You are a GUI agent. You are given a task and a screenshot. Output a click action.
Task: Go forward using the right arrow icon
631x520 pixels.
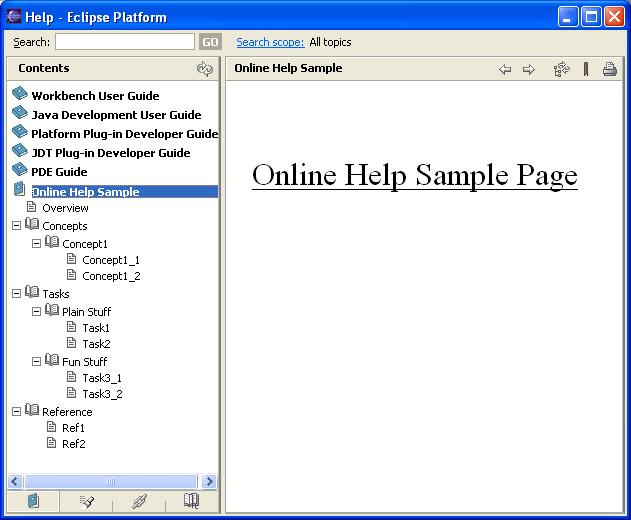click(528, 70)
